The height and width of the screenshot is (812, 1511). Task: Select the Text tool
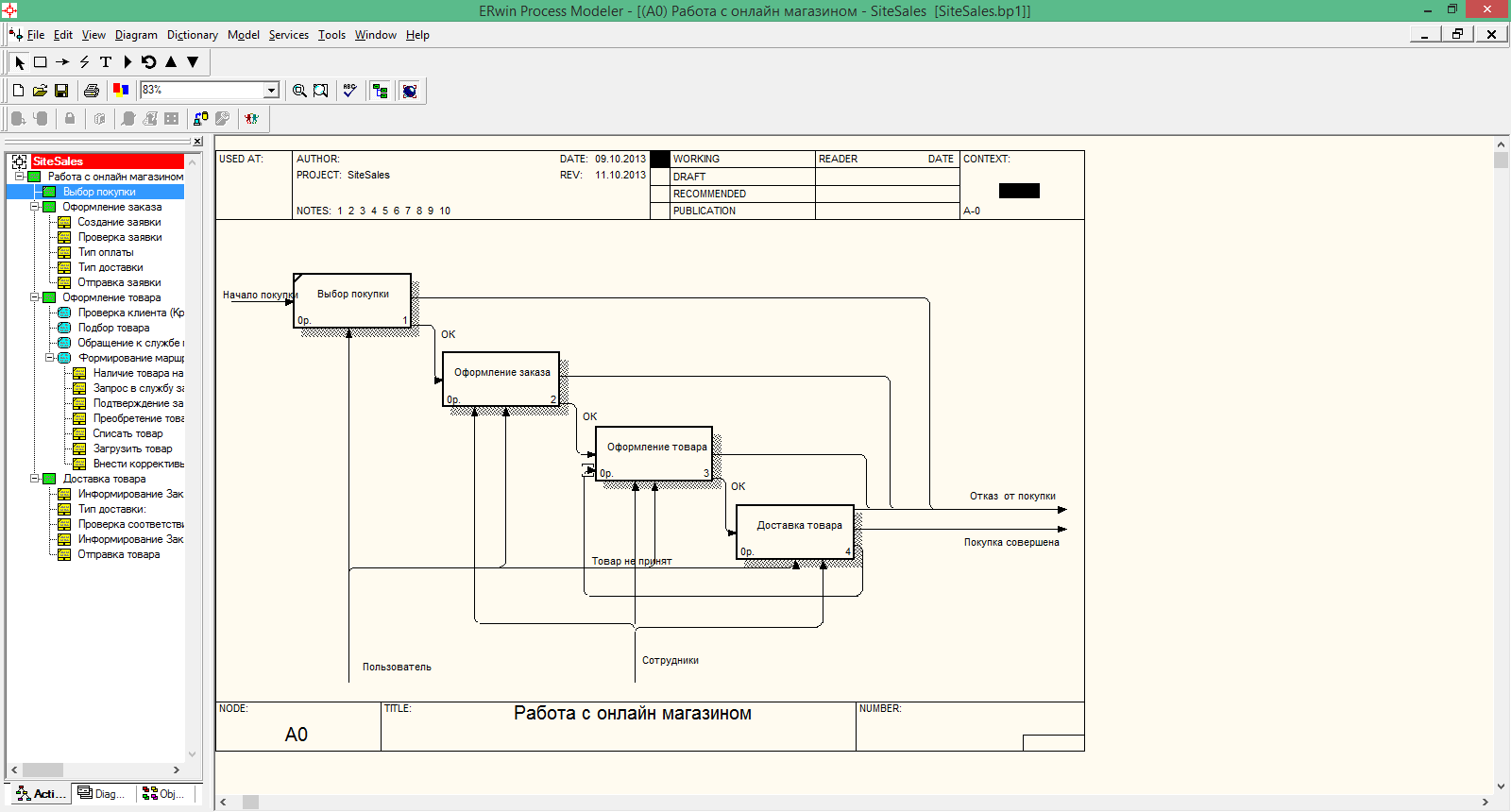tap(106, 62)
